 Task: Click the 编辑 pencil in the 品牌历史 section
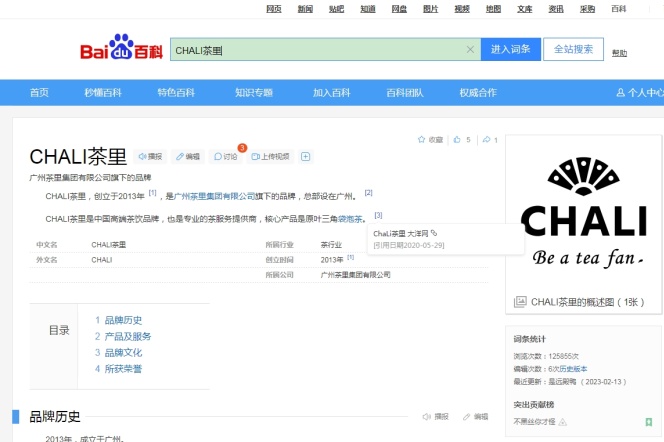tap(466, 417)
